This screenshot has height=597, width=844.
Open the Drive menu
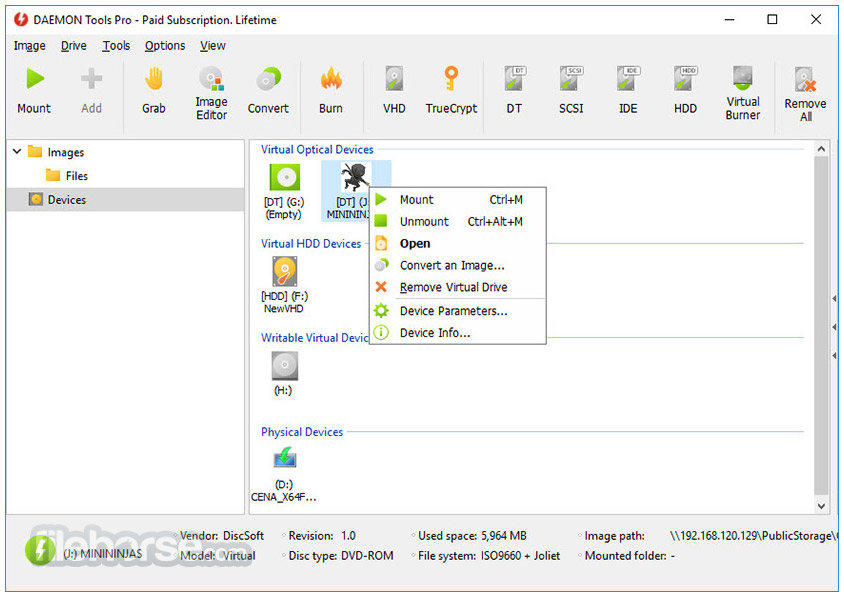[74, 46]
